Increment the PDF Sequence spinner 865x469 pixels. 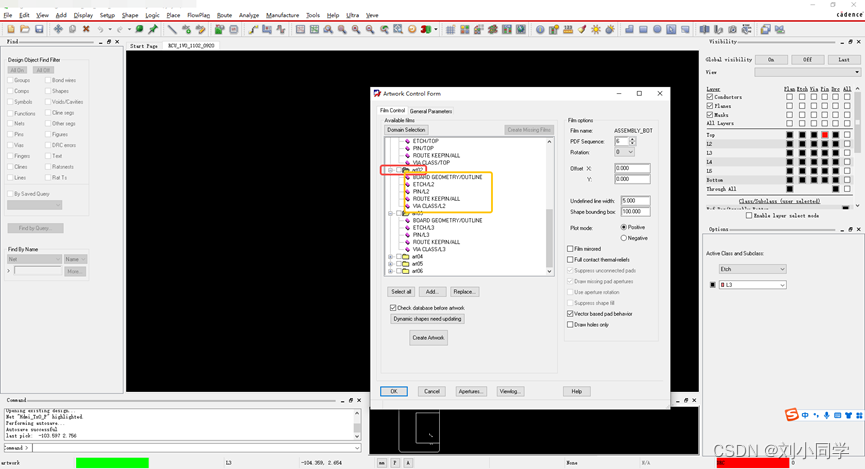click(632, 140)
